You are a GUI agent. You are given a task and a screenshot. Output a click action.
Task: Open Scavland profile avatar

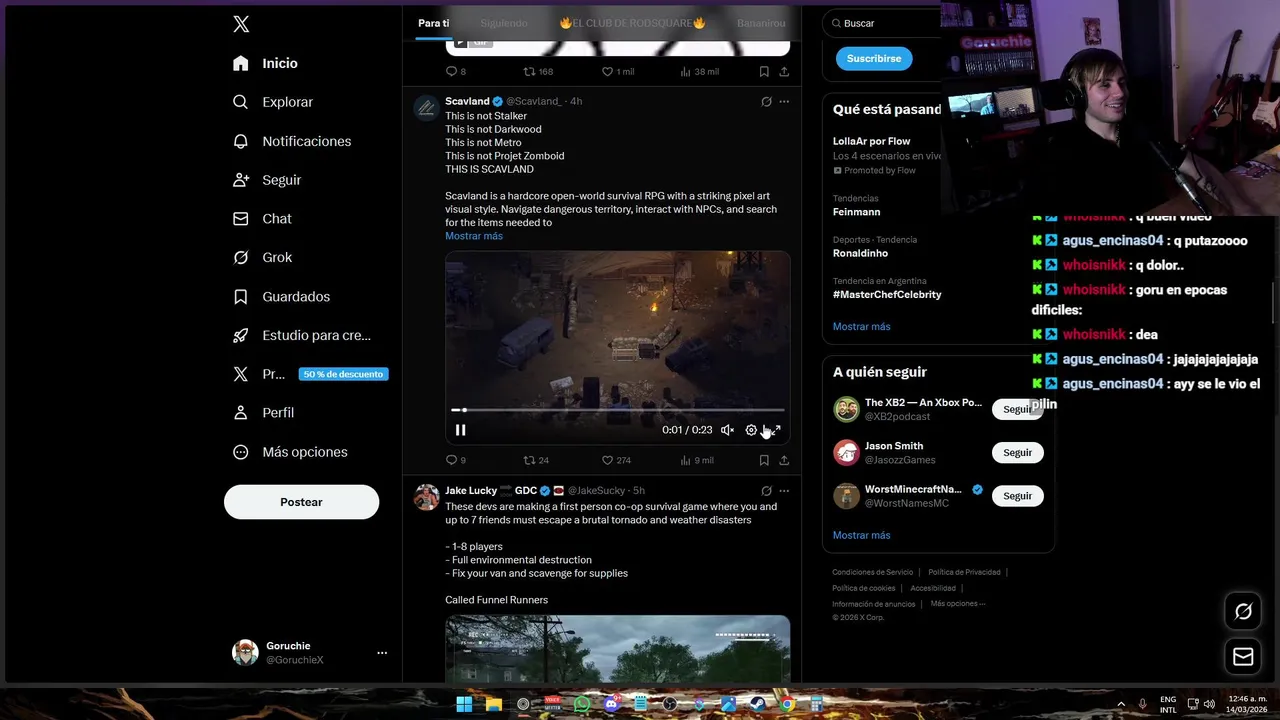(x=427, y=108)
